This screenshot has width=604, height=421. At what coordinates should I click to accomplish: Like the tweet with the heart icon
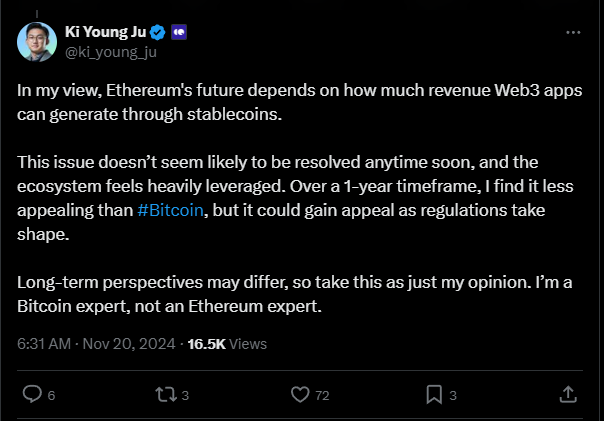click(300, 395)
